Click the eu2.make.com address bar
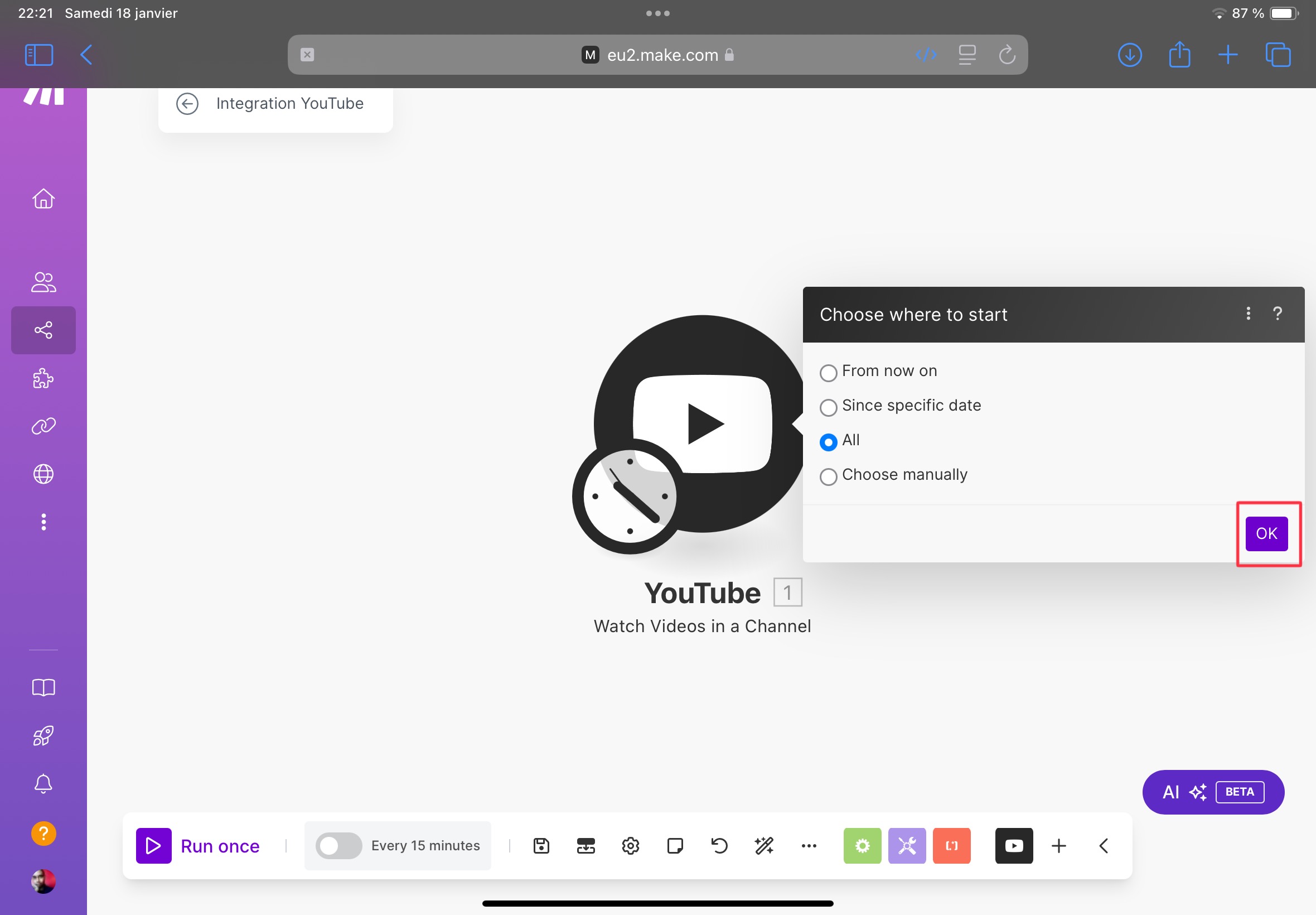 (x=657, y=55)
